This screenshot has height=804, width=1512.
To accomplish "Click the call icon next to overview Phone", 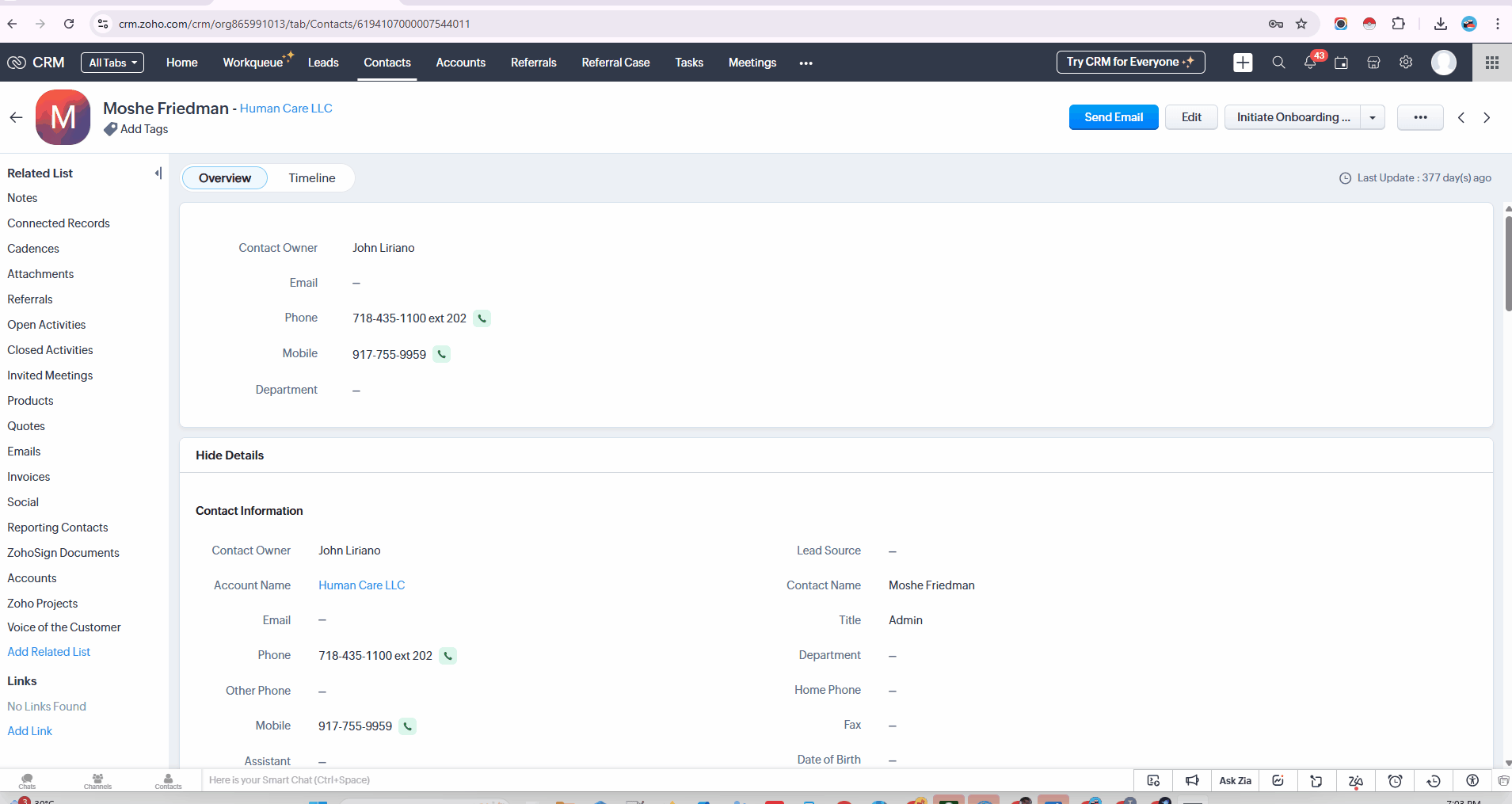I will [482, 318].
